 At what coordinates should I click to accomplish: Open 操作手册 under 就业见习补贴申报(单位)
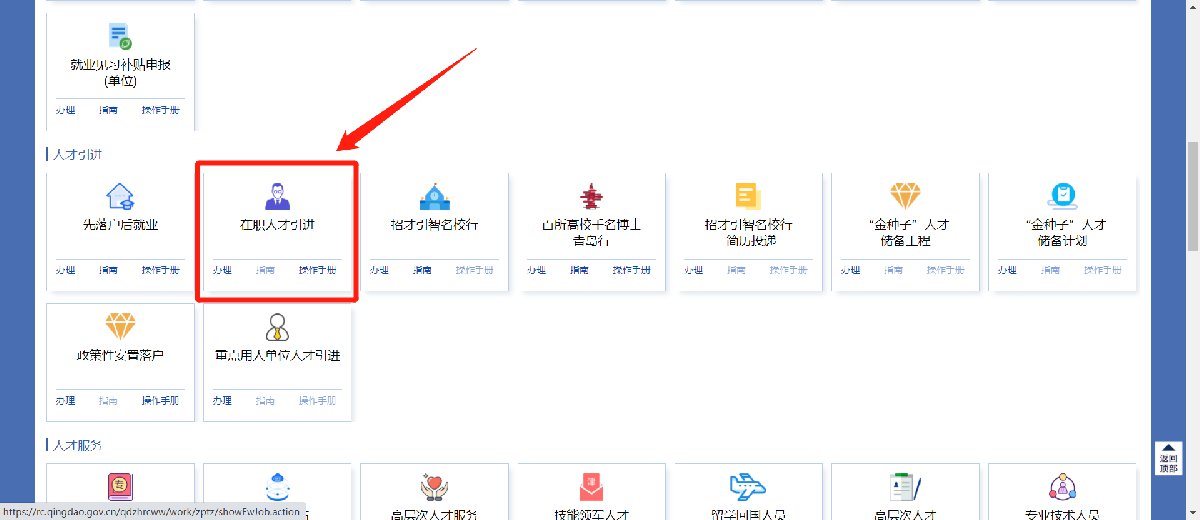(160, 108)
